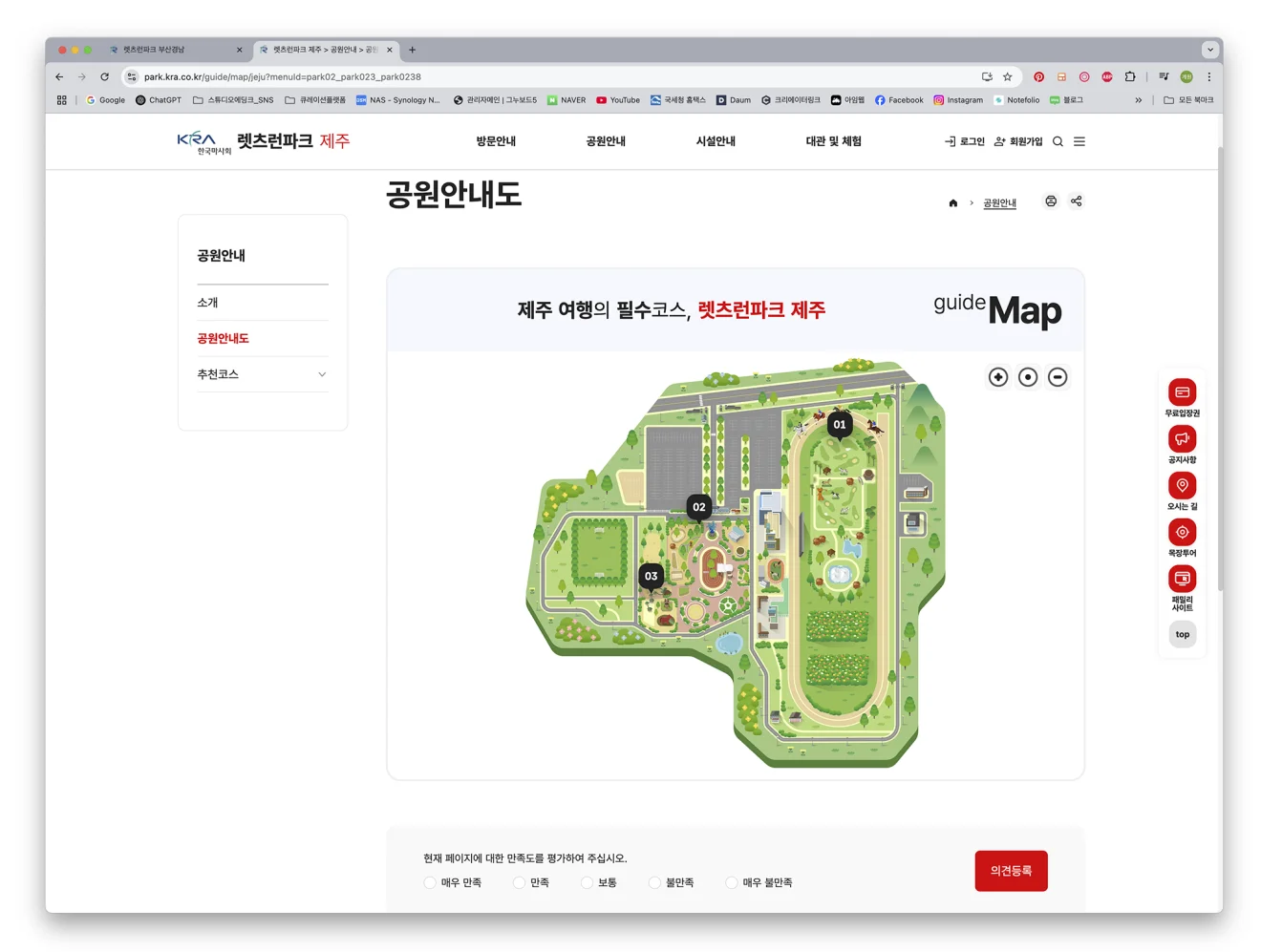Open the Chrome three-dot menu

pyautogui.click(x=1208, y=76)
